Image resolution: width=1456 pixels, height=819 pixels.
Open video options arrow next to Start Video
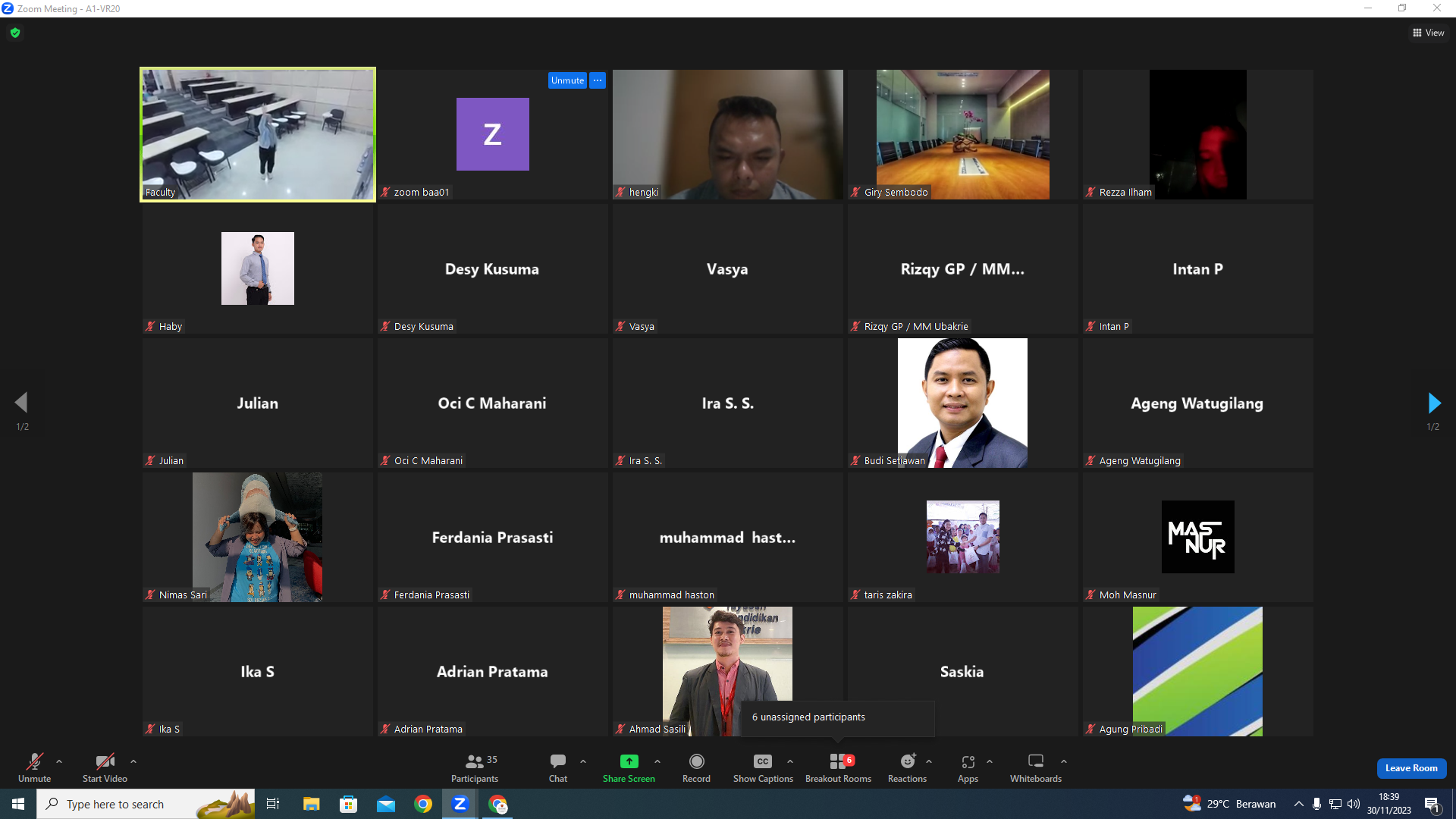(133, 761)
